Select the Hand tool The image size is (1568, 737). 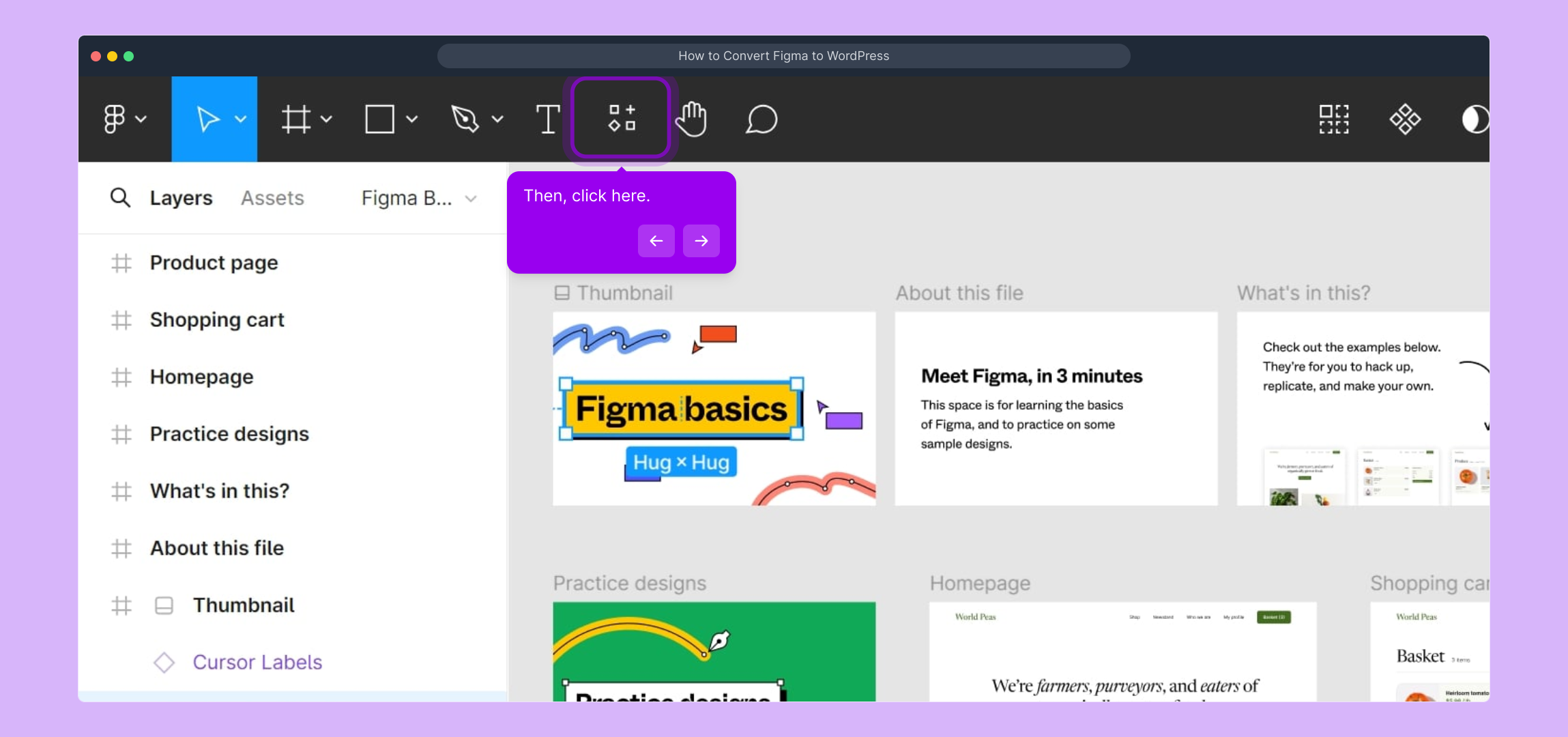692,119
